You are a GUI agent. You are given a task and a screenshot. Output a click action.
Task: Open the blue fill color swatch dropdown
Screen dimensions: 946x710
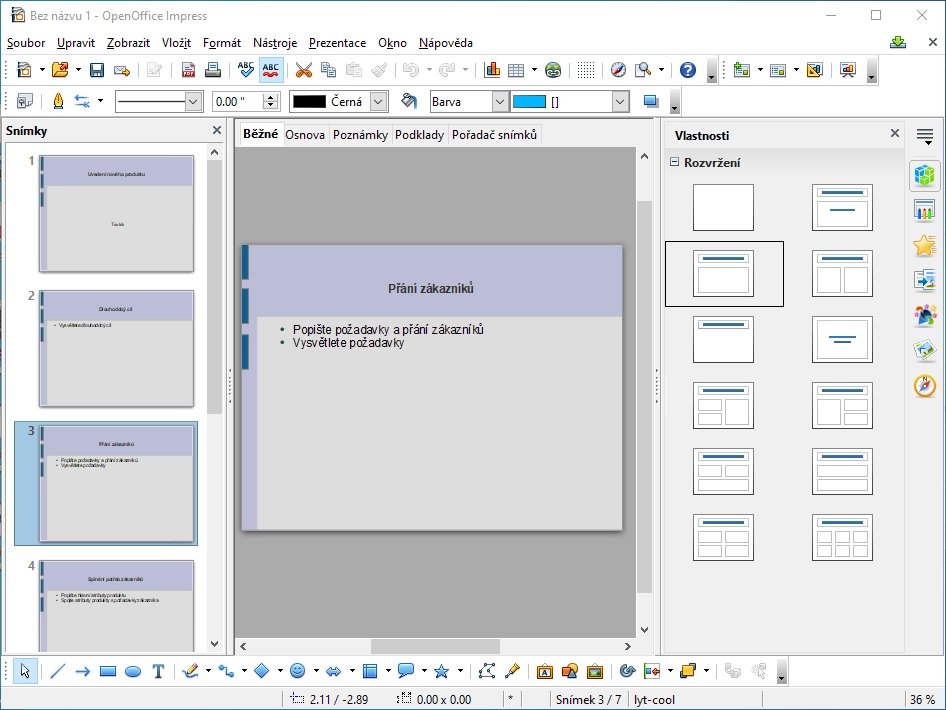click(x=619, y=101)
